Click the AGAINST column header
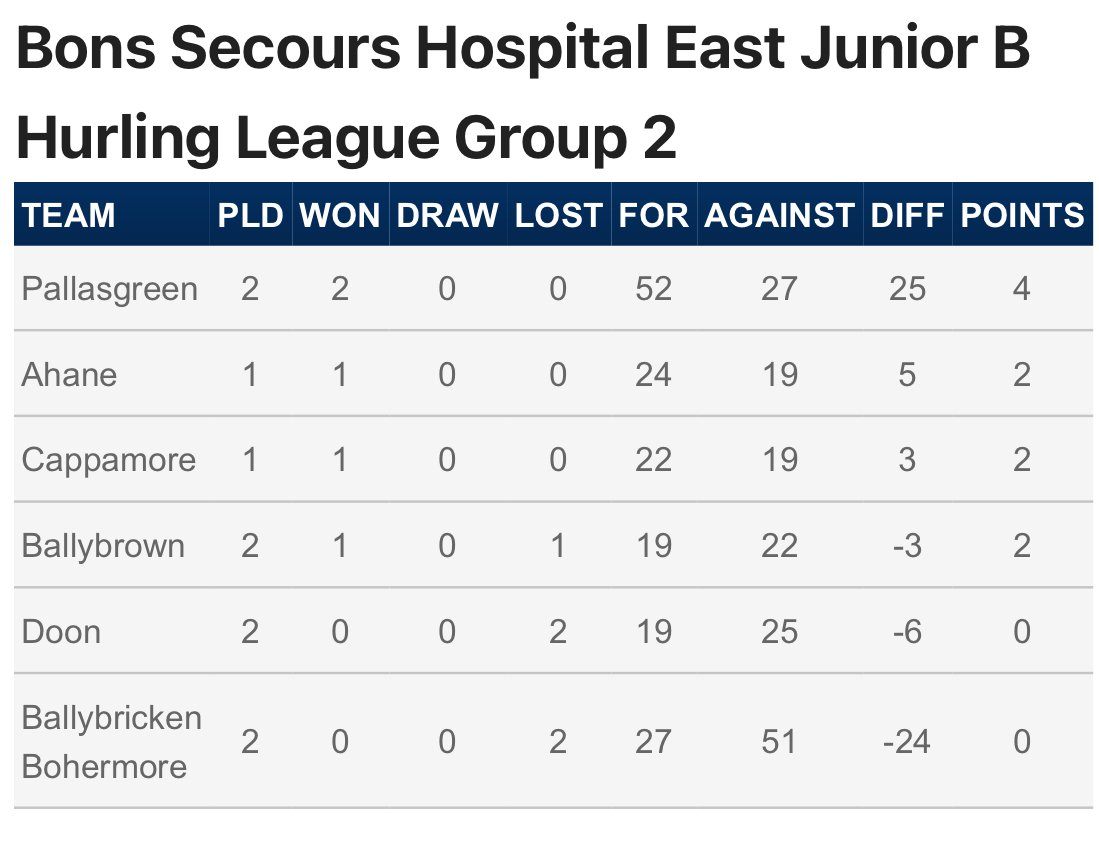The height and width of the screenshot is (850, 1099). coord(779,214)
